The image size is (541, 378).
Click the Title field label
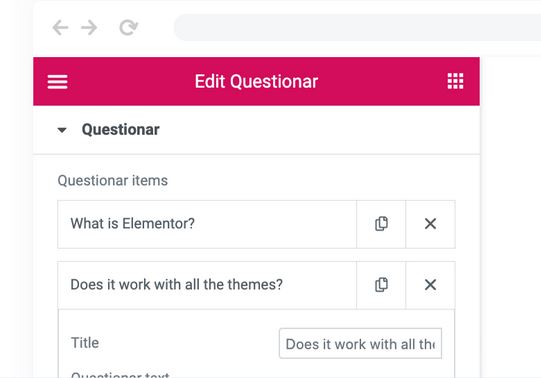[85, 343]
